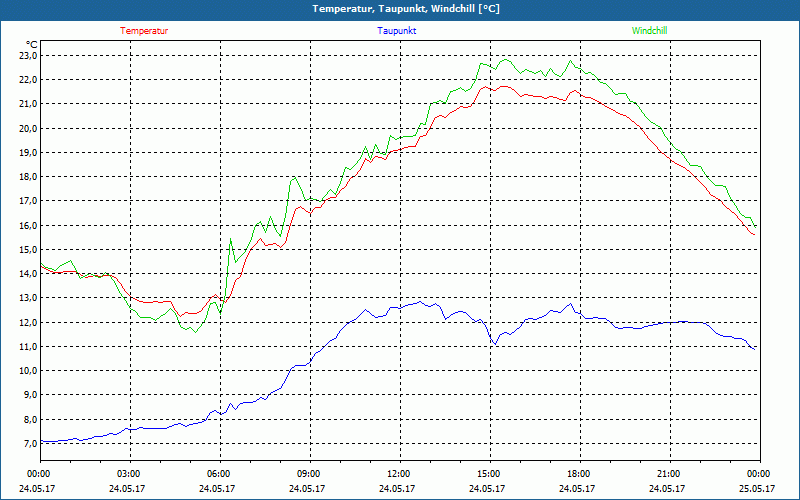The image size is (800, 500).
Task: Click the blue Taupunkt curve dip near 15:00
Action: click(494, 344)
